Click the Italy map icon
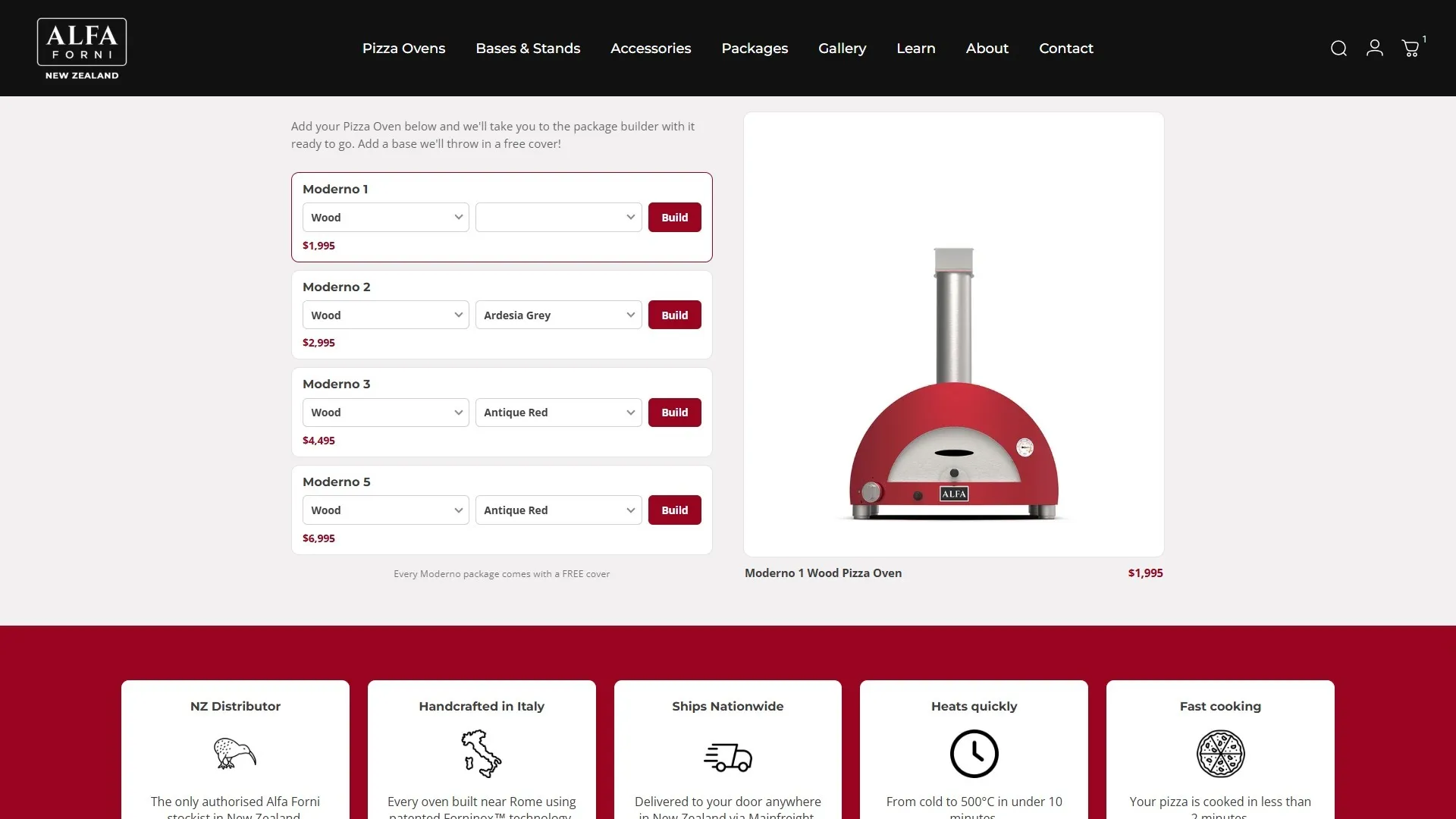 tap(482, 754)
